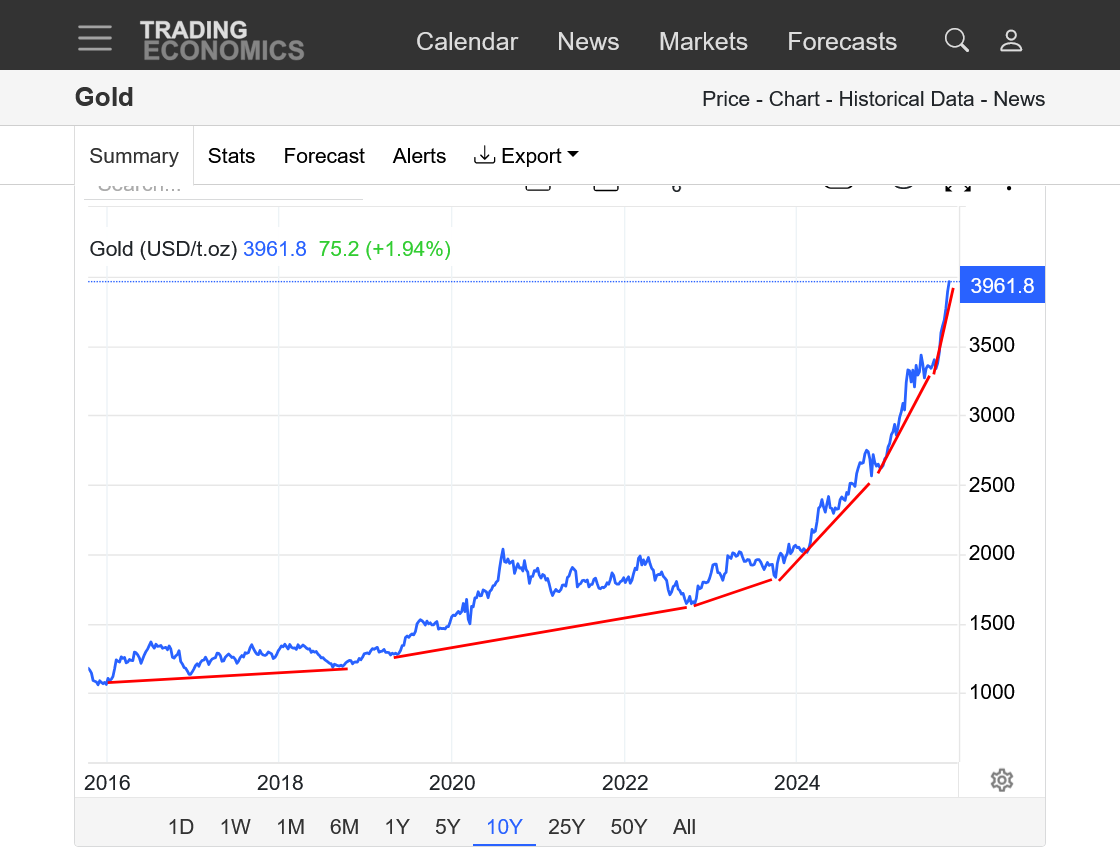
Task: Open the hamburger navigation menu
Action: coord(95,38)
